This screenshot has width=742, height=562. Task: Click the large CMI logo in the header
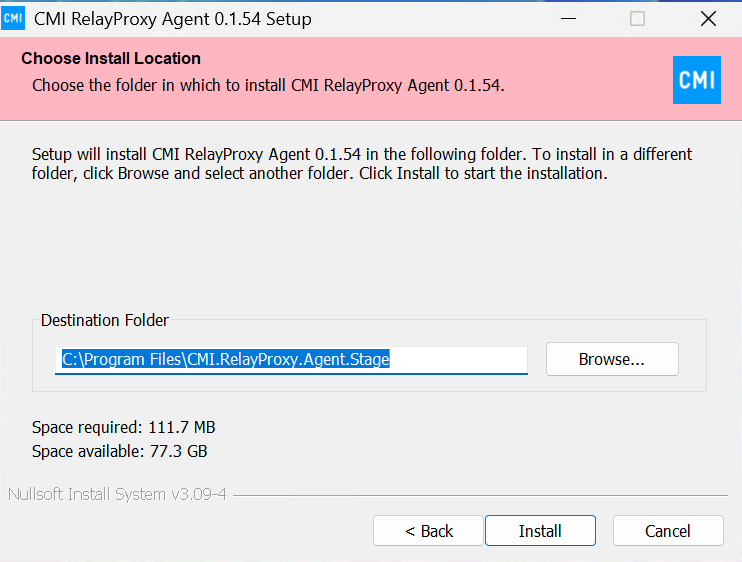[x=697, y=79]
